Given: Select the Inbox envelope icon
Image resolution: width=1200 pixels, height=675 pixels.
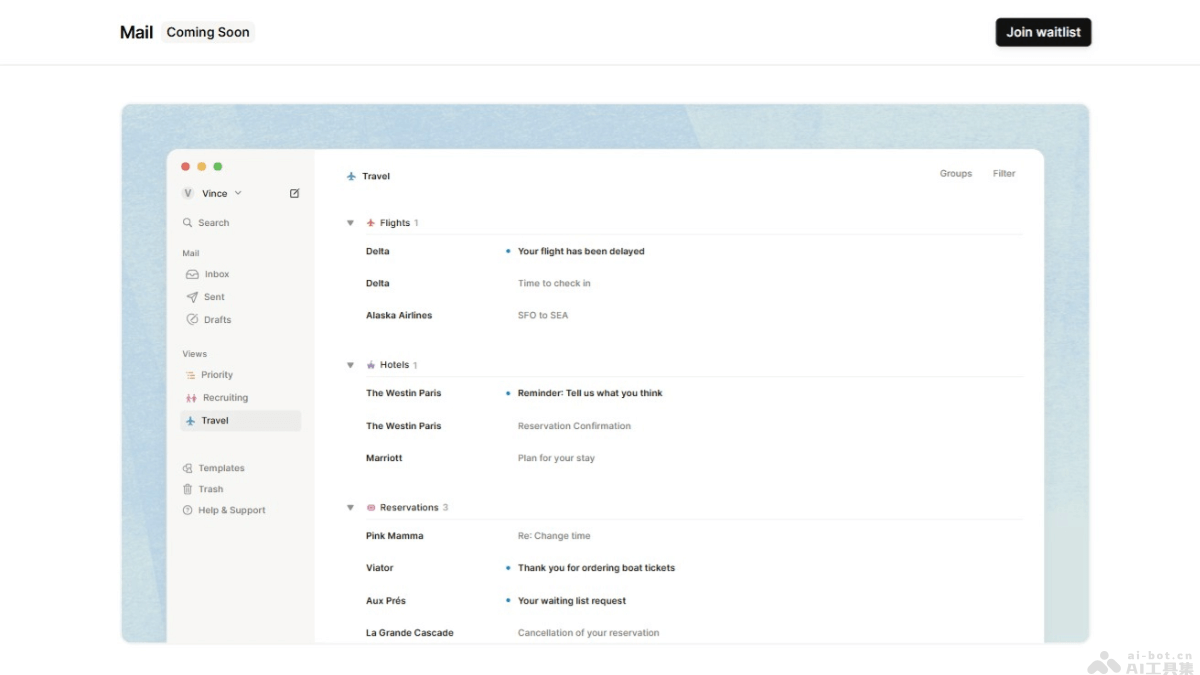Looking at the screenshot, I should click(190, 274).
